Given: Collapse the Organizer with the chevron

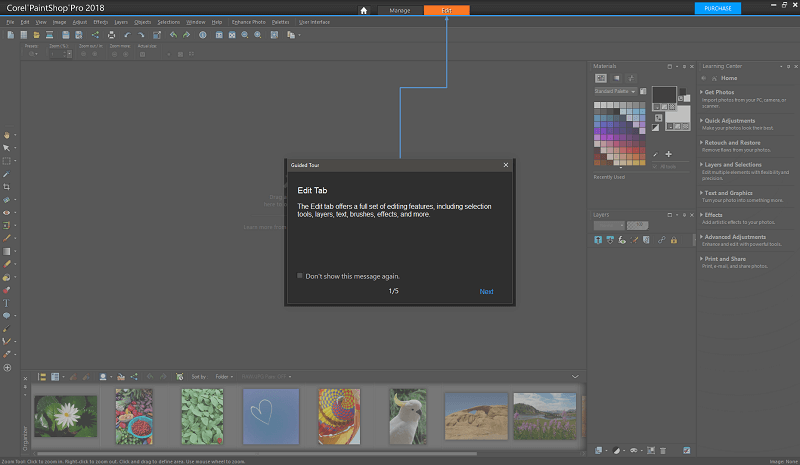Looking at the screenshot, I should (x=575, y=377).
